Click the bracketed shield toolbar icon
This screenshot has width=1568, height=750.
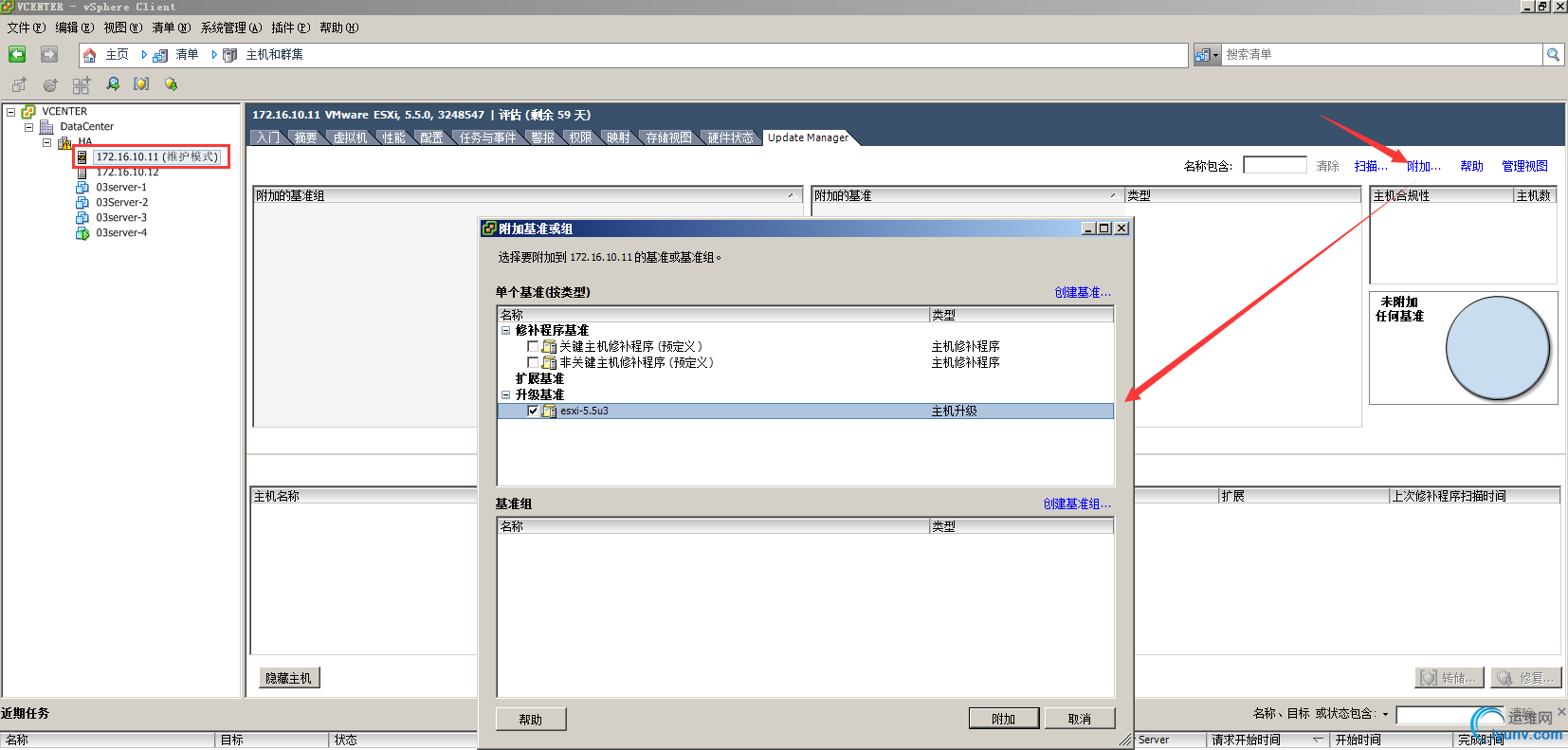(141, 84)
